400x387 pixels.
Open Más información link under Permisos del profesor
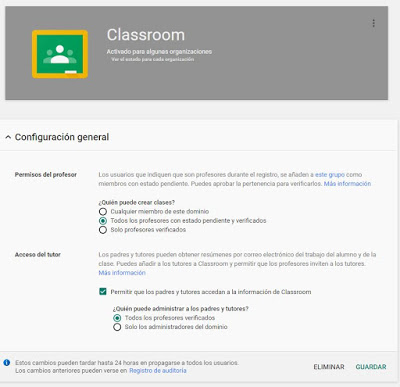[x=347, y=184]
